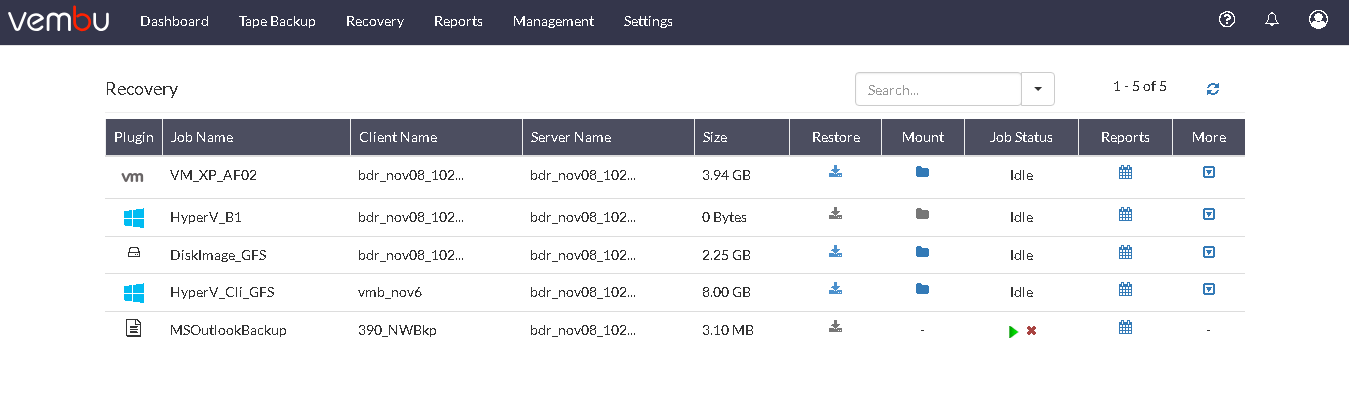The image size is (1349, 411).
Task: Open reports calendar icon for HyperV_Cli_GFS
Action: [1125, 289]
